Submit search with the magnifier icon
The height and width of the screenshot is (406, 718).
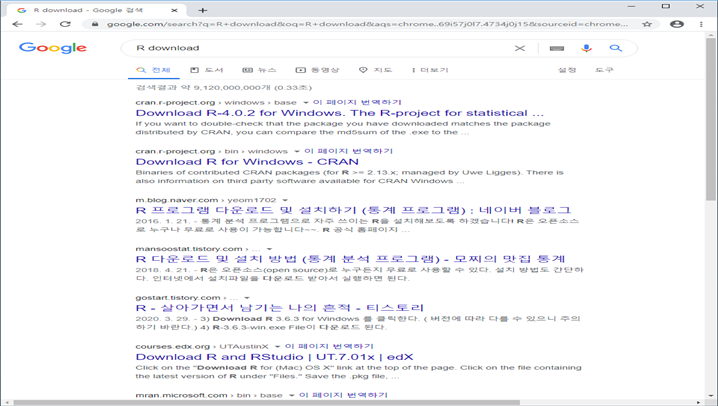[x=616, y=48]
